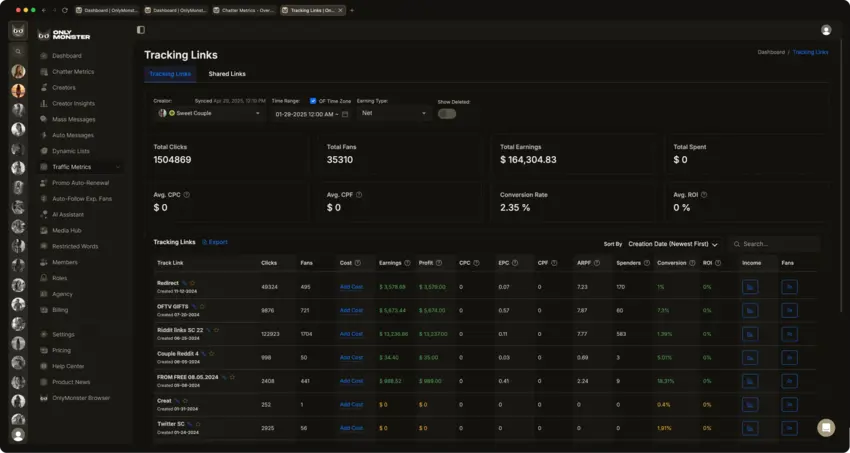Toggle the Show Deleted switch
850x453 pixels.
[x=447, y=114]
